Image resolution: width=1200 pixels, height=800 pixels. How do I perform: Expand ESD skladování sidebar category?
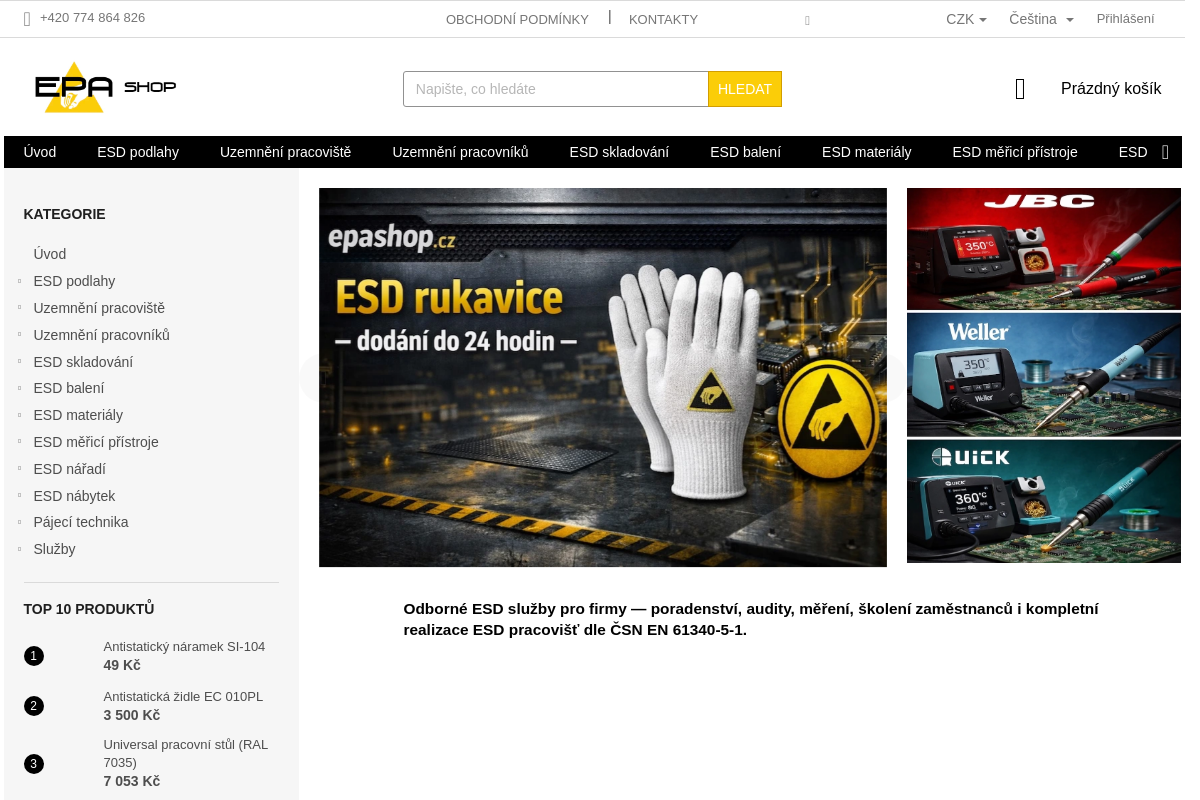(x=19, y=362)
